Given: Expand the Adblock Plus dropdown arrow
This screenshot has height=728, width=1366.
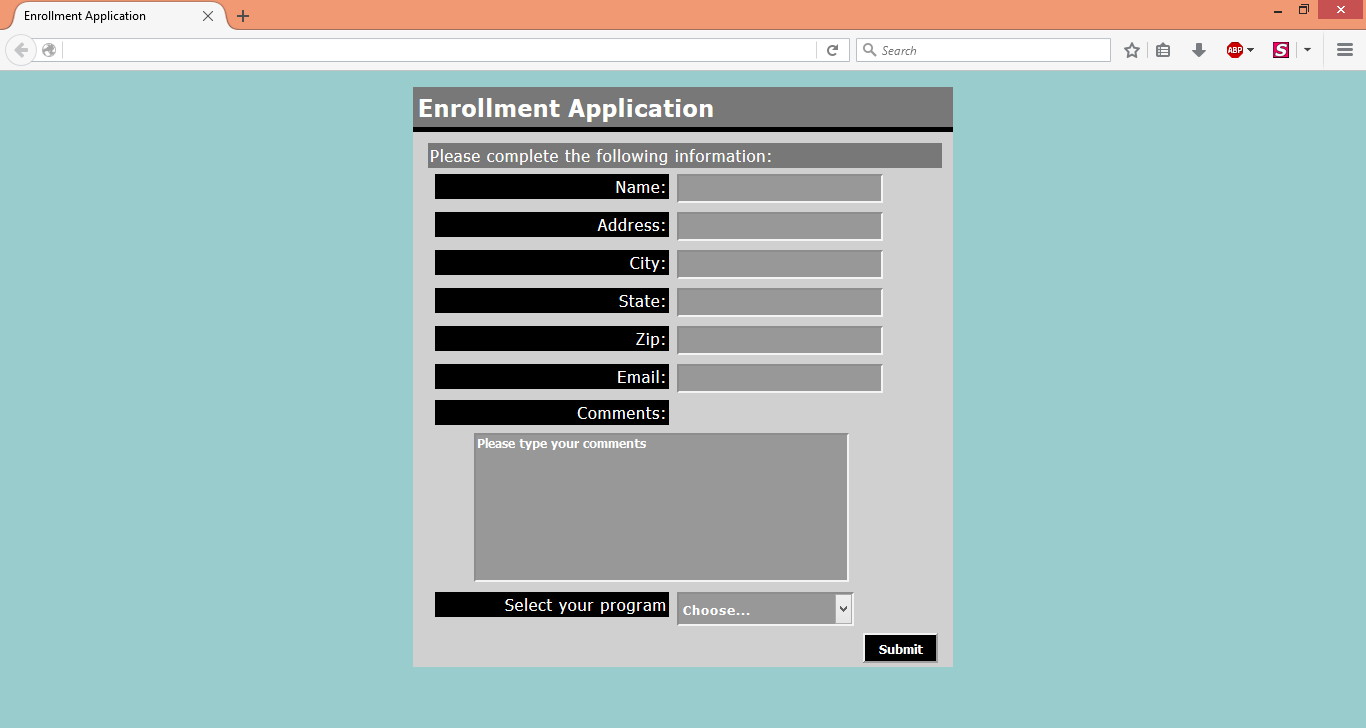Looking at the screenshot, I should click(x=1251, y=50).
